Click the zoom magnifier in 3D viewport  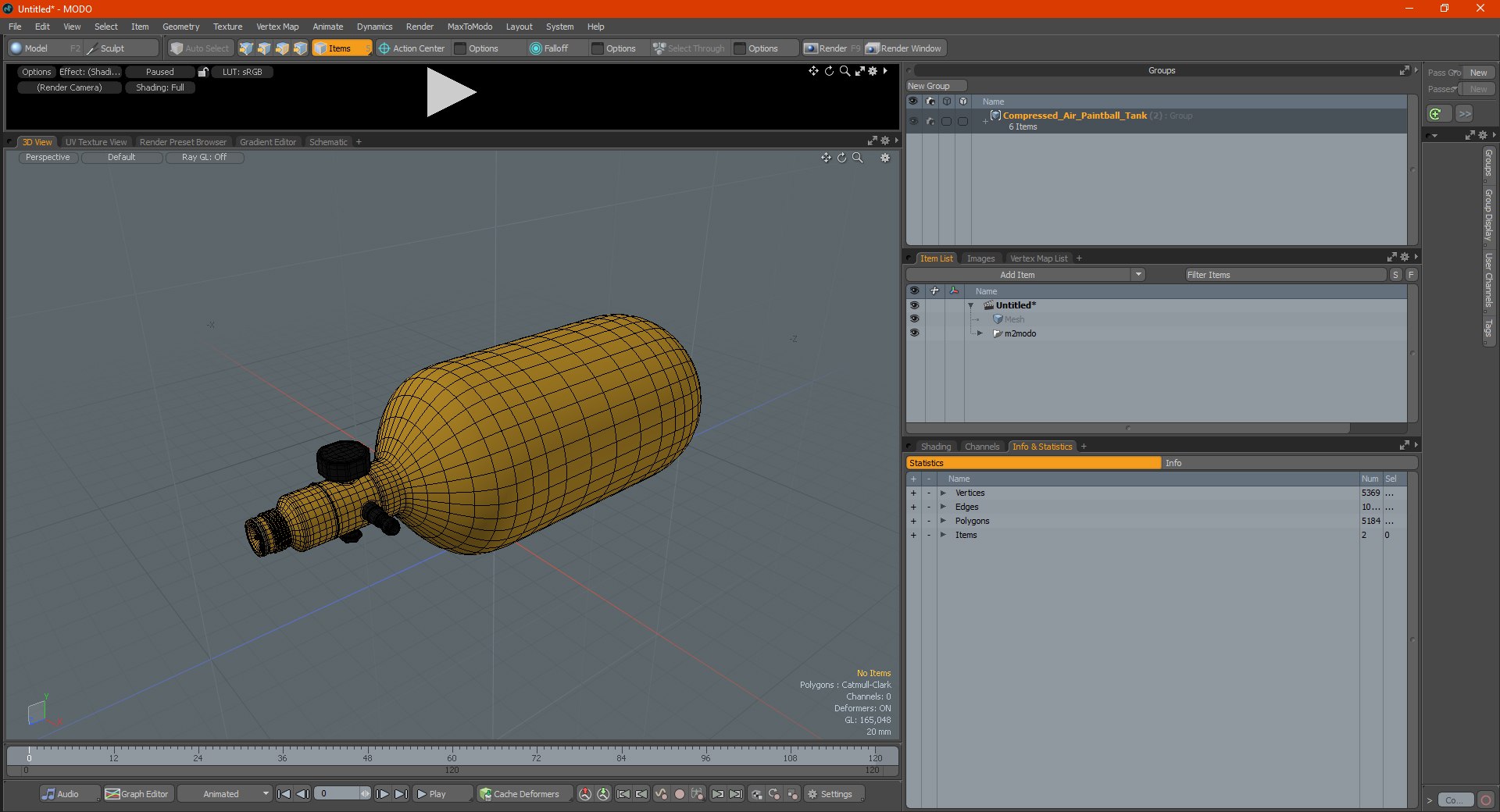point(857,158)
